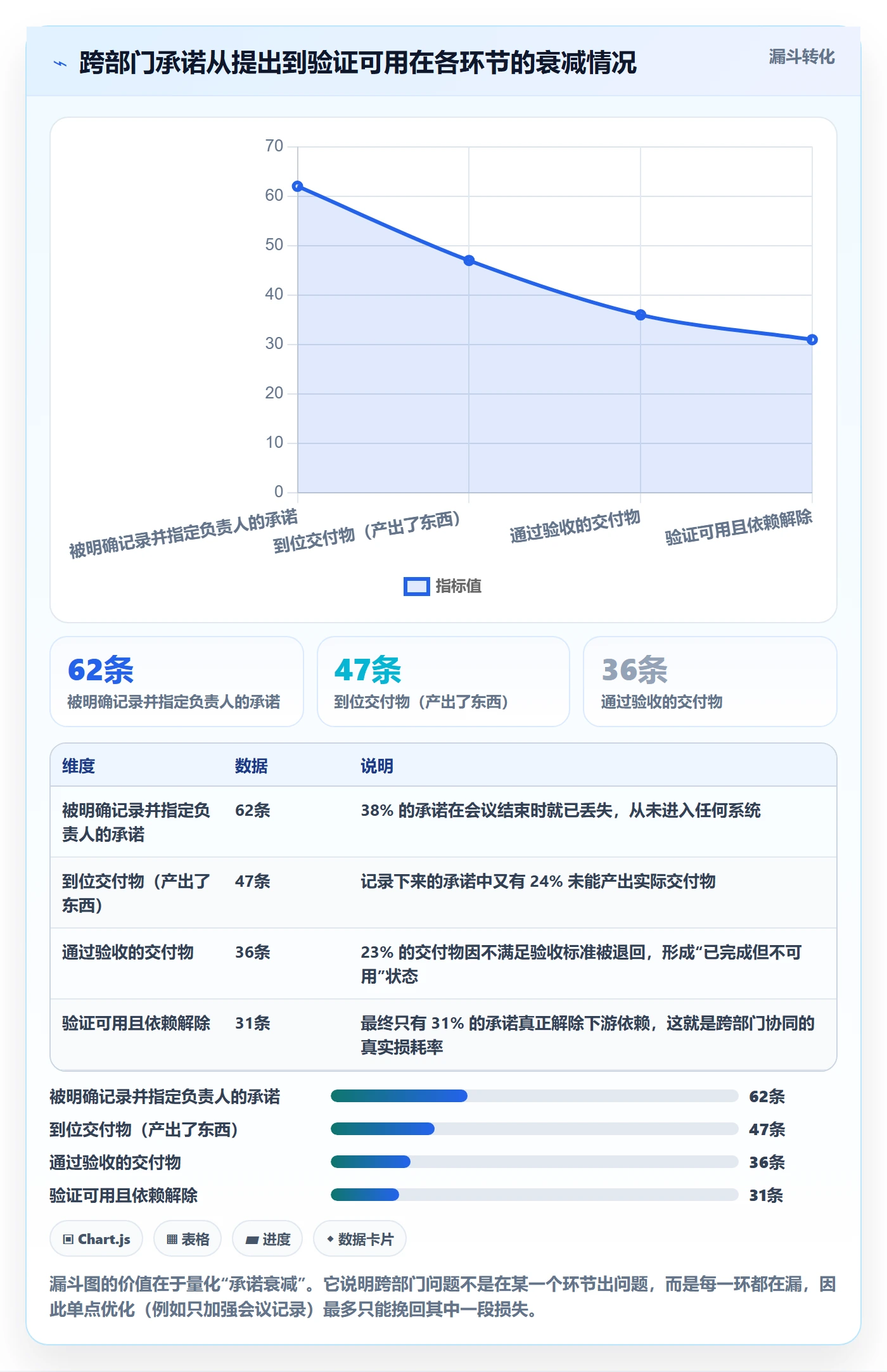Click the 说明 column header
Image resolution: width=887 pixels, height=1372 pixels.
click(377, 766)
